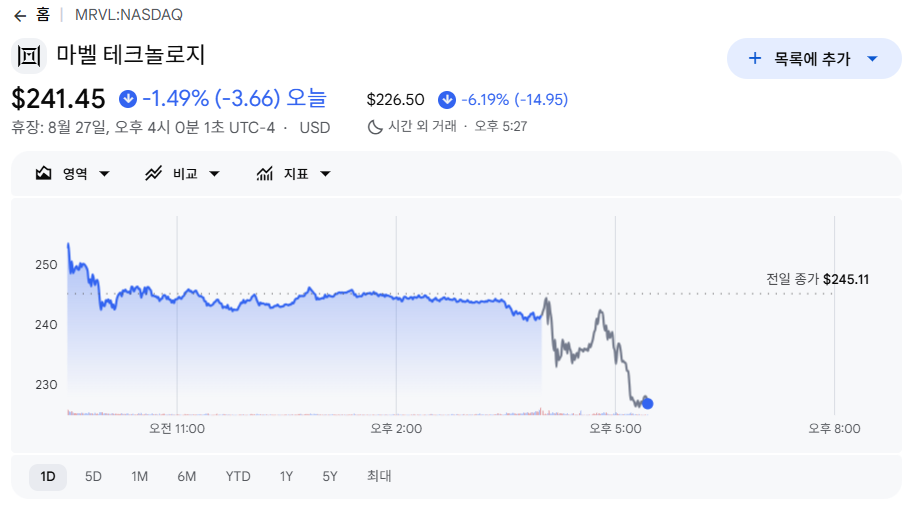Click the indicator chart icon beside 지표
The width and height of the screenshot is (916, 510).
tap(265, 174)
